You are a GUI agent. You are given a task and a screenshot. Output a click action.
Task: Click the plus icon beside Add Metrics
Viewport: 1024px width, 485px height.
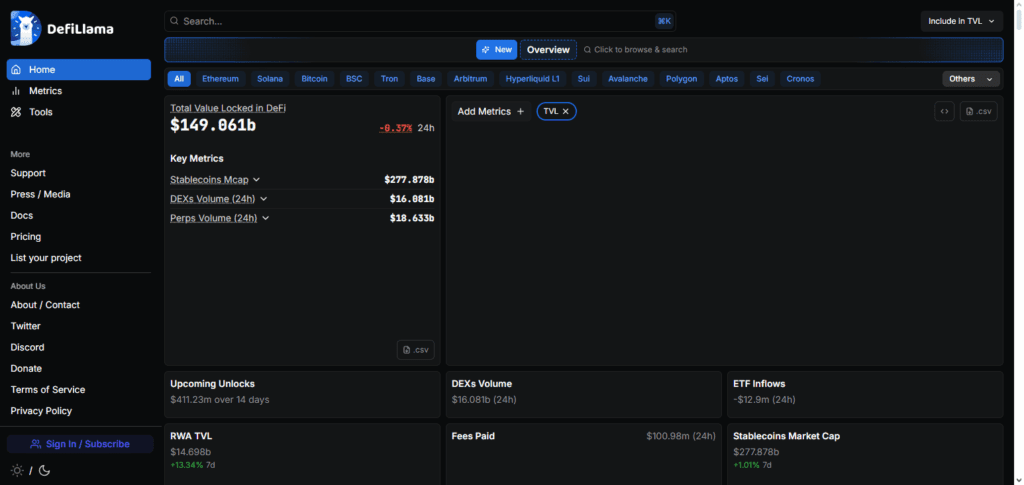(x=520, y=112)
